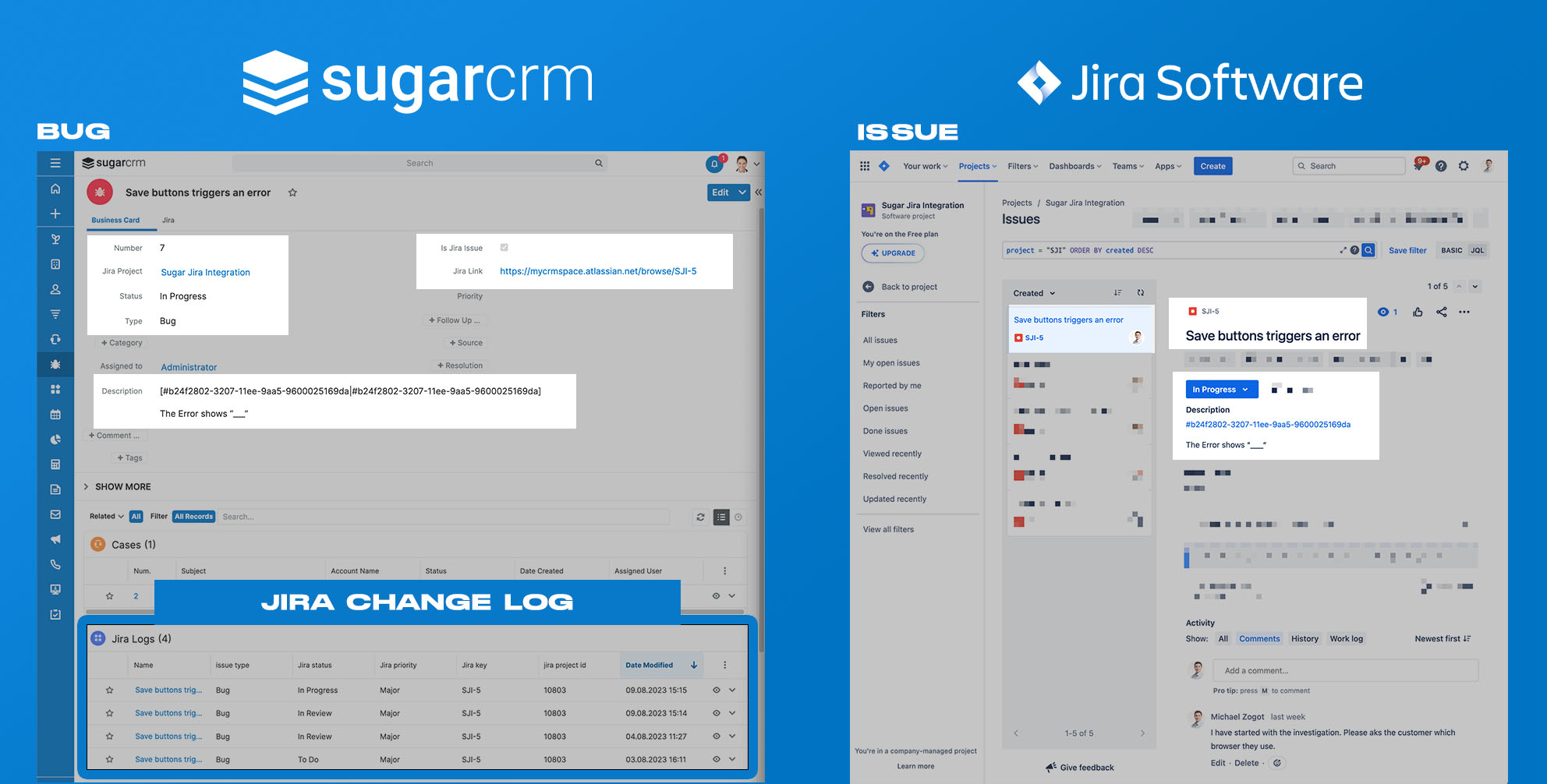Switch the Jira search to BASIC mode

1451,250
